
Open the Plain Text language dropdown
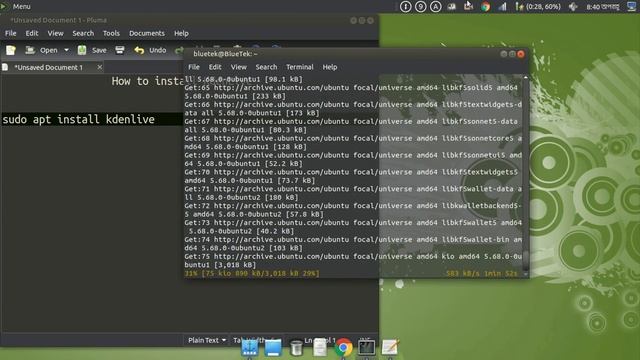tap(207, 340)
